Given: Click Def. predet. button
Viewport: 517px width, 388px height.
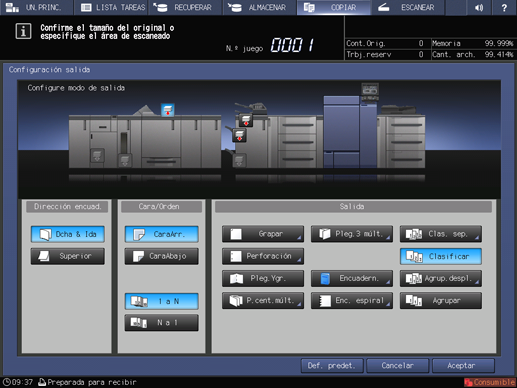Looking at the screenshot, I should point(332,366).
